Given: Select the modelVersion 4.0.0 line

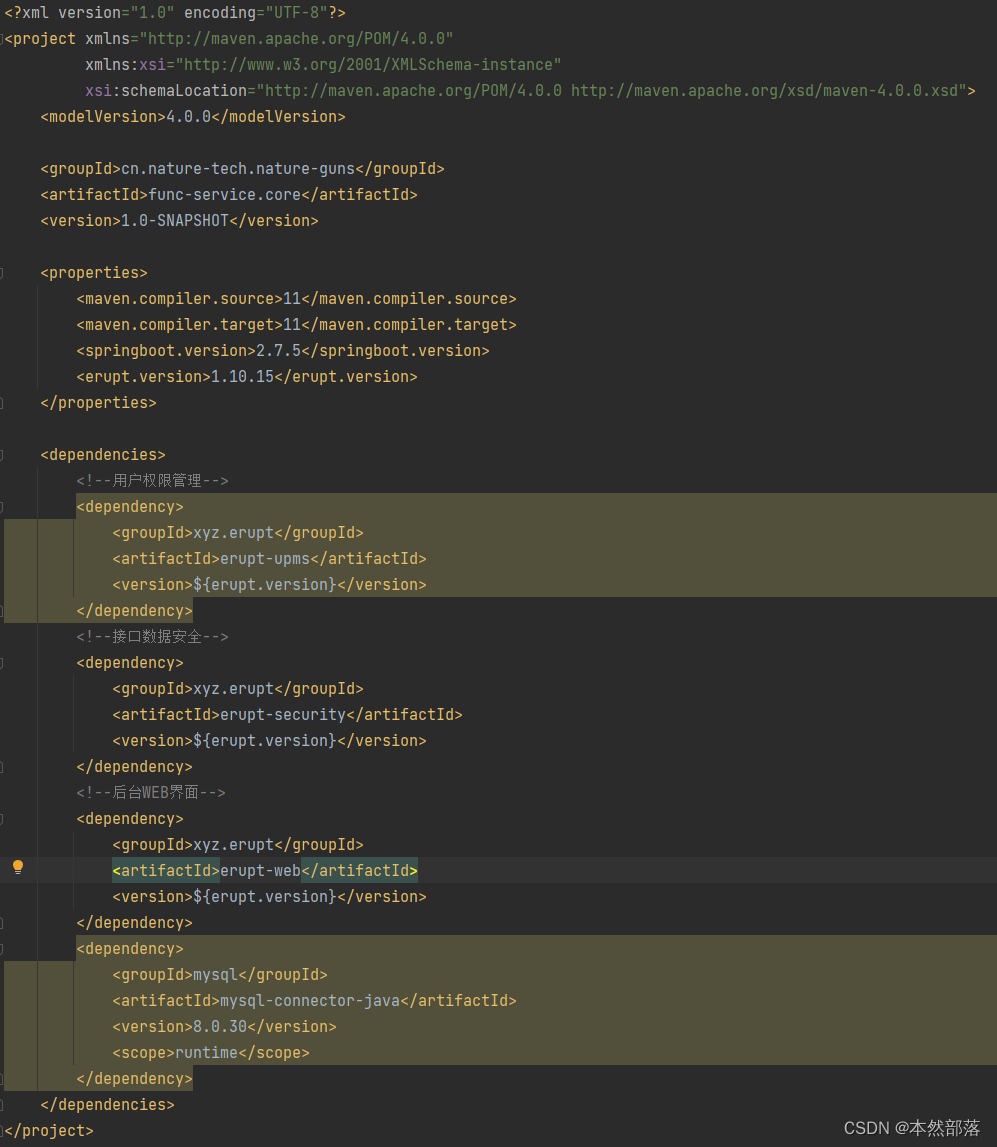Looking at the screenshot, I should (193, 117).
